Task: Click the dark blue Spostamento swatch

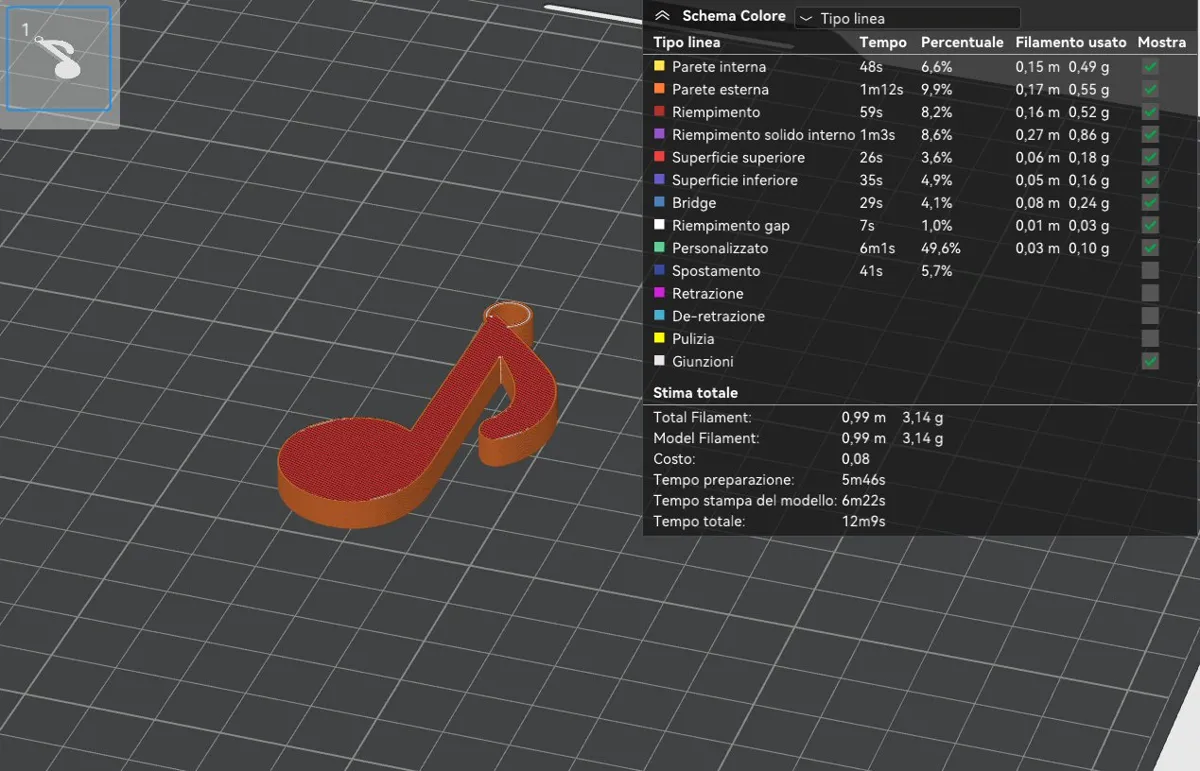Action: coord(659,271)
